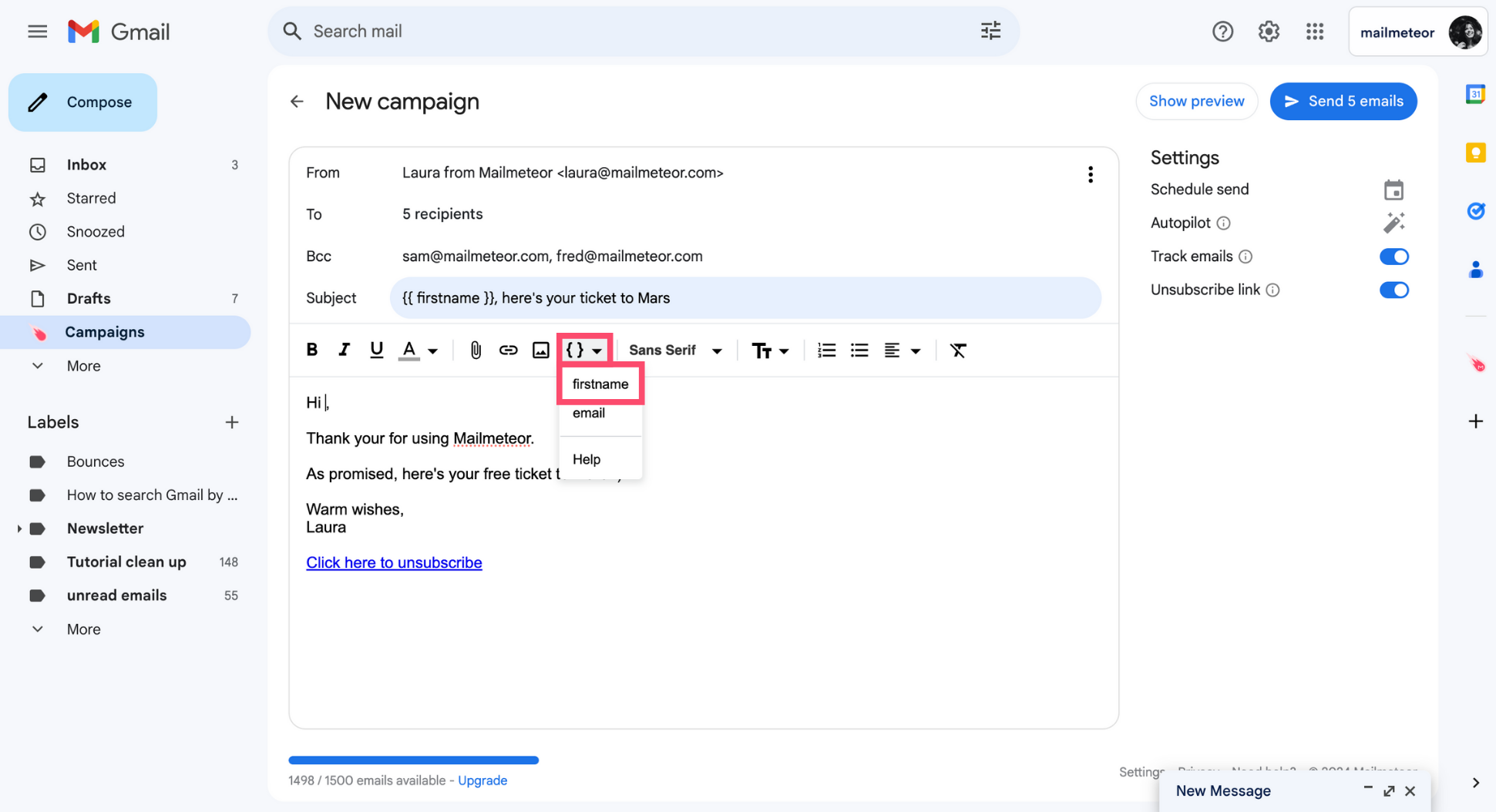1496x812 pixels.
Task: Open Google Calendar side panel icon
Action: pyautogui.click(x=1475, y=94)
